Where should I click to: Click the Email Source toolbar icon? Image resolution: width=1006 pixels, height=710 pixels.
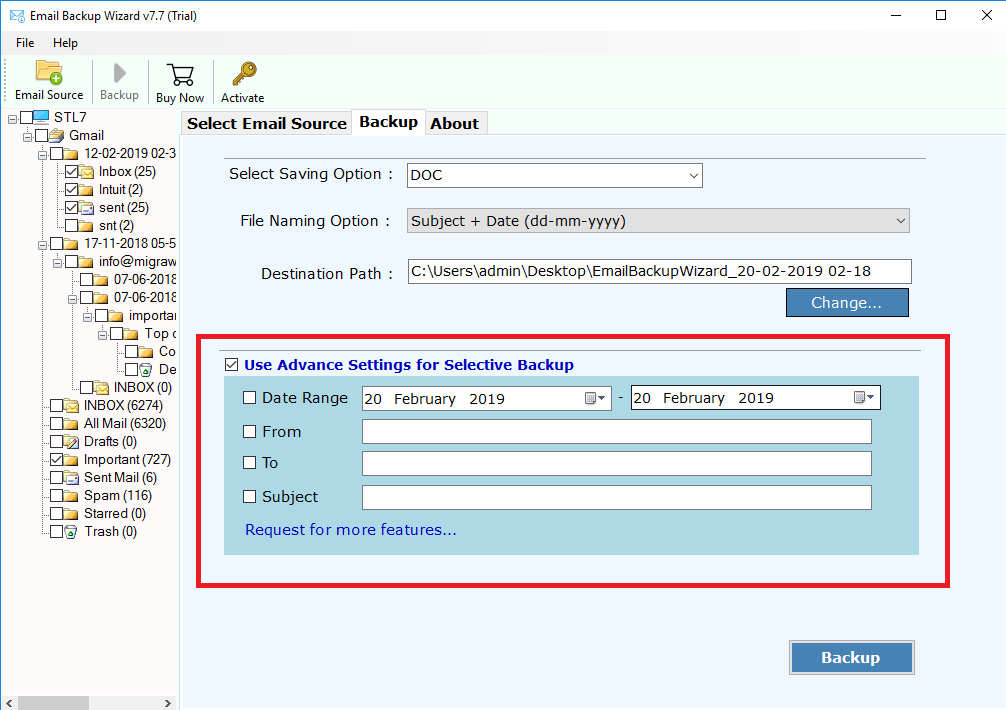click(x=49, y=72)
